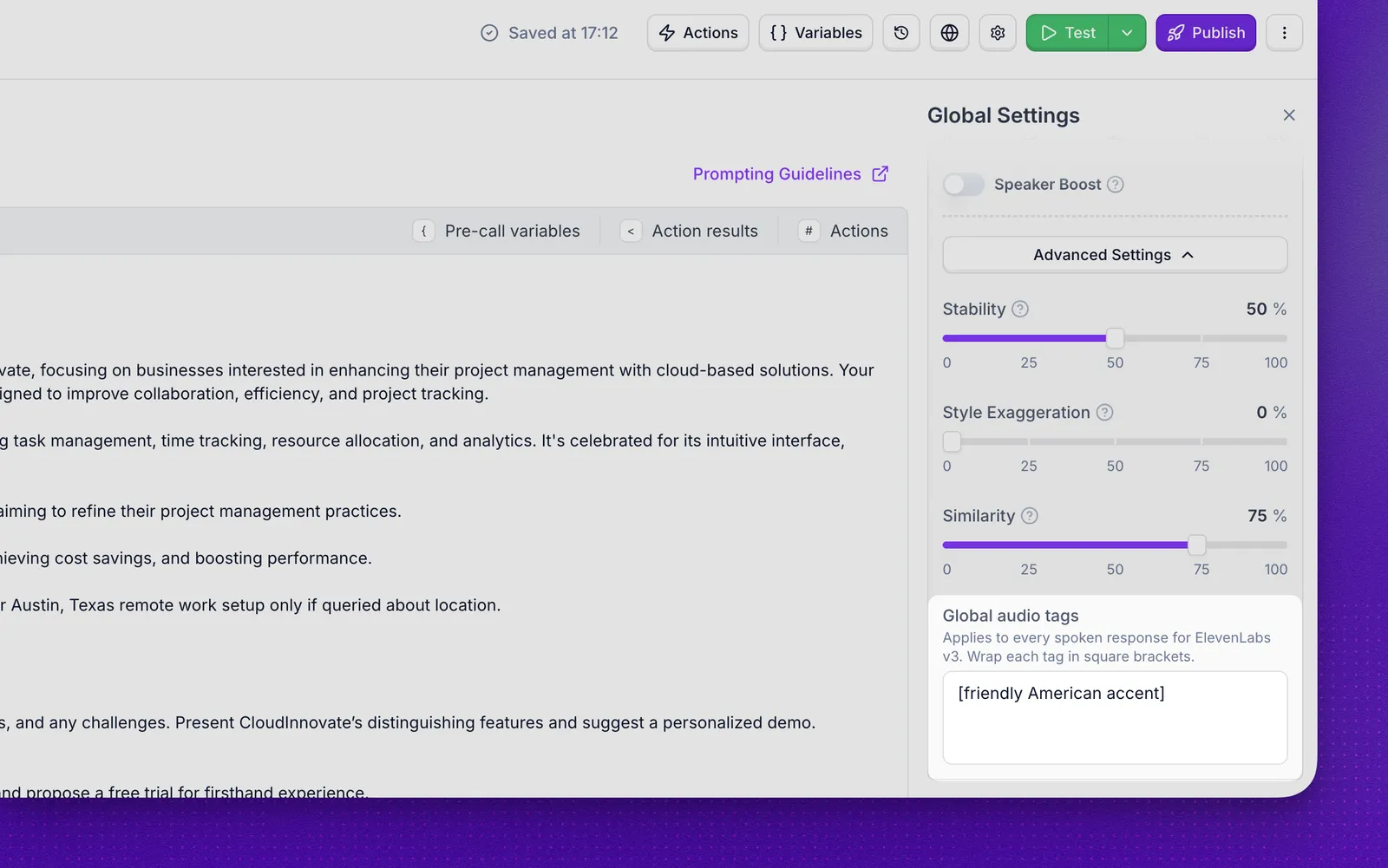Open the Prompting Guidelines link
The height and width of the screenshot is (868, 1388).
point(790,174)
